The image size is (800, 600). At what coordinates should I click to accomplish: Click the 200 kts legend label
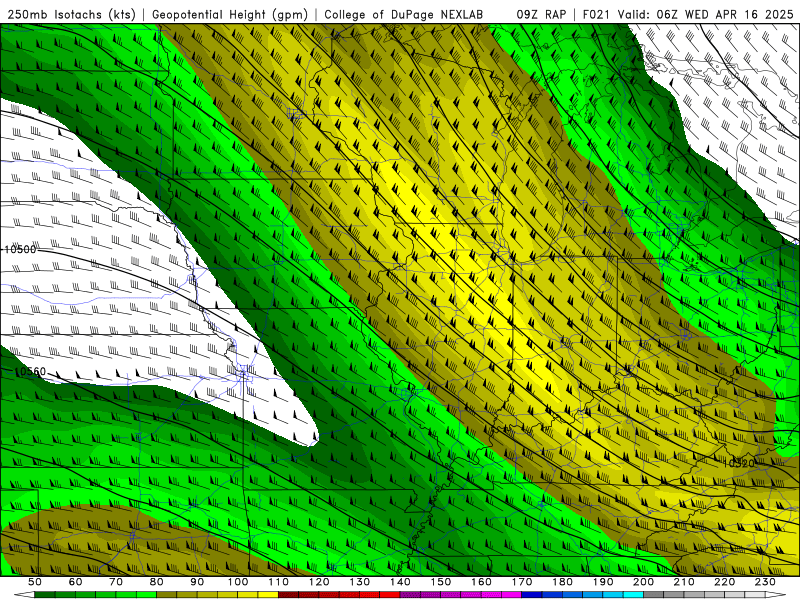coord(643,582)
